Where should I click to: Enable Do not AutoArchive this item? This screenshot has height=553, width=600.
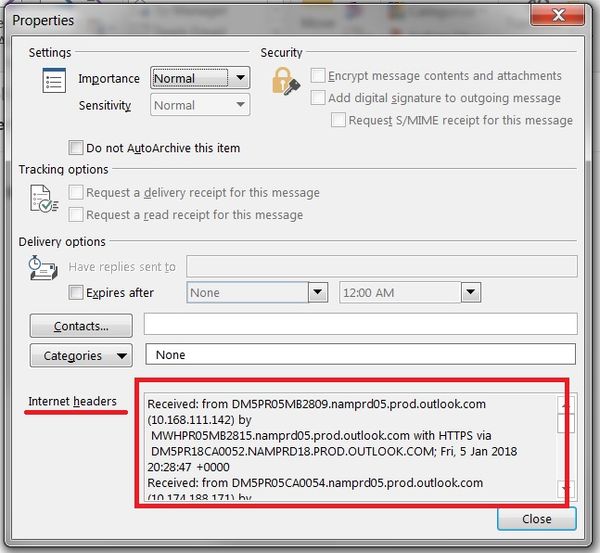click(x=76, y=147)
